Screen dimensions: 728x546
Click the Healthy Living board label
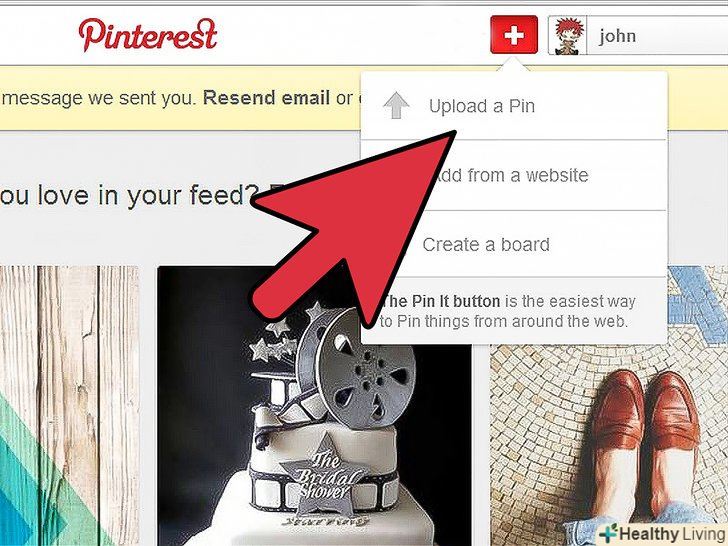(673, 534)
